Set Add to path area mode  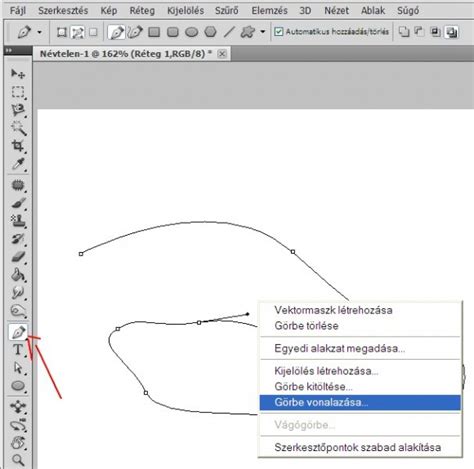(404, 32)
